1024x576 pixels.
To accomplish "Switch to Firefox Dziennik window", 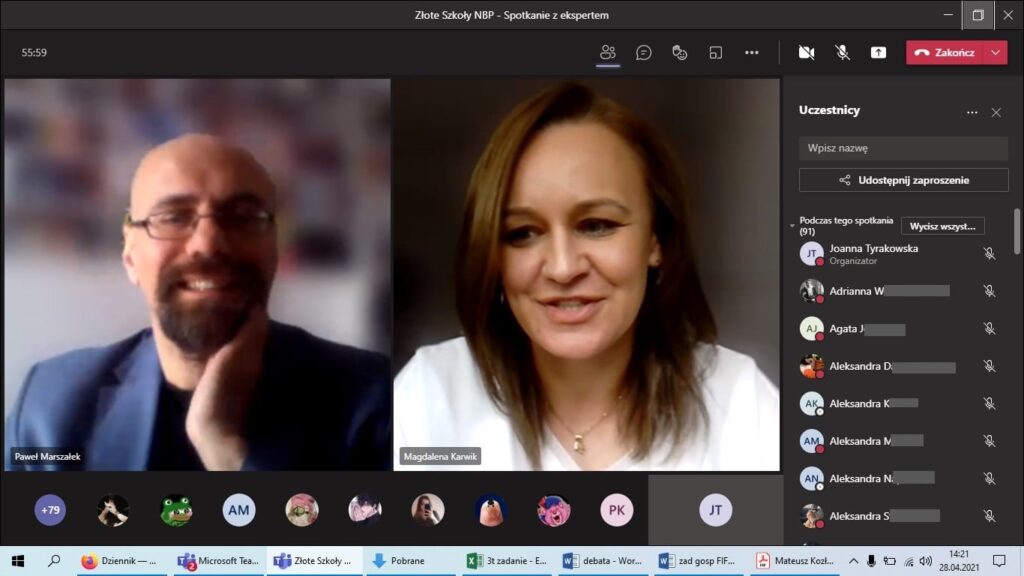I will [x=123, y=561].
